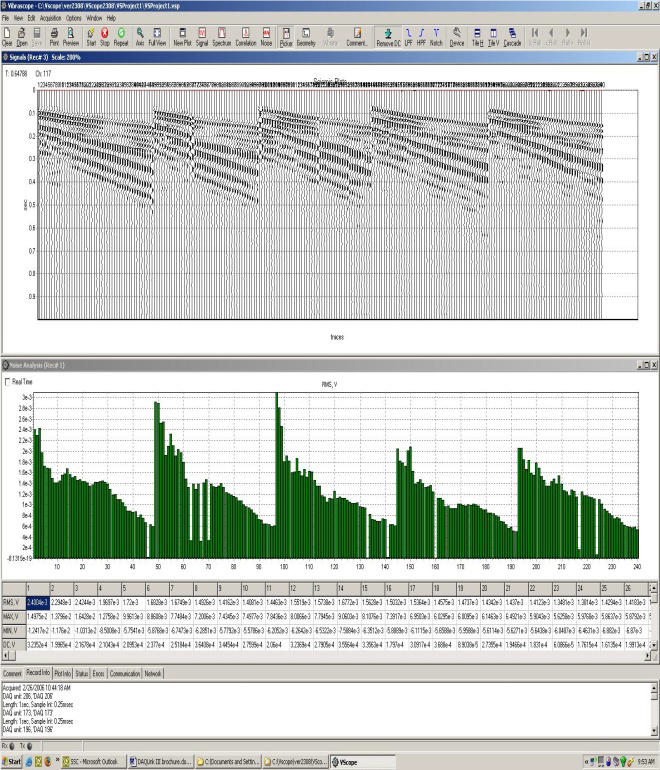Screen dimensions: 660x770
Task: Enable the Real Time checkbox
Action: click(x=10, y=382)
